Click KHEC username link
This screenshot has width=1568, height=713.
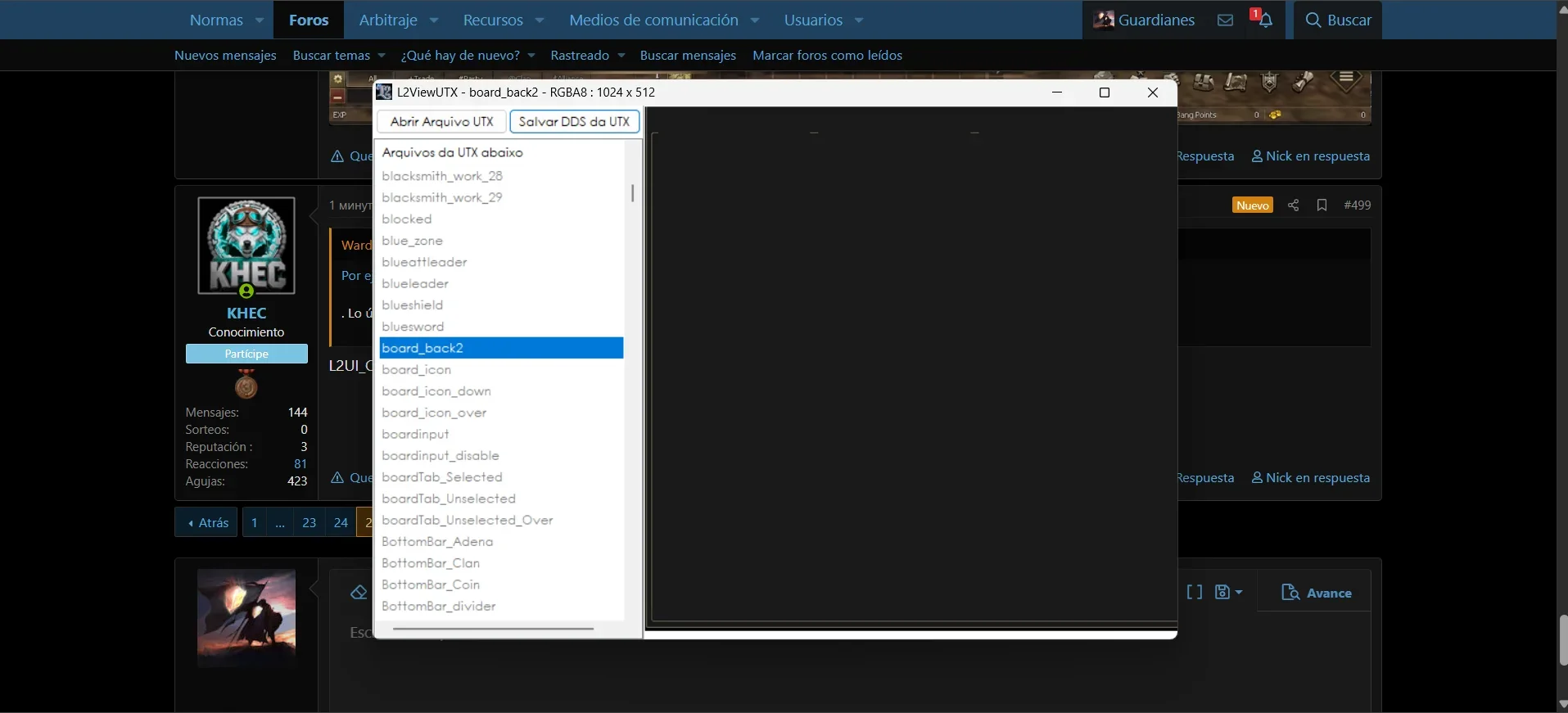(246, 313)
